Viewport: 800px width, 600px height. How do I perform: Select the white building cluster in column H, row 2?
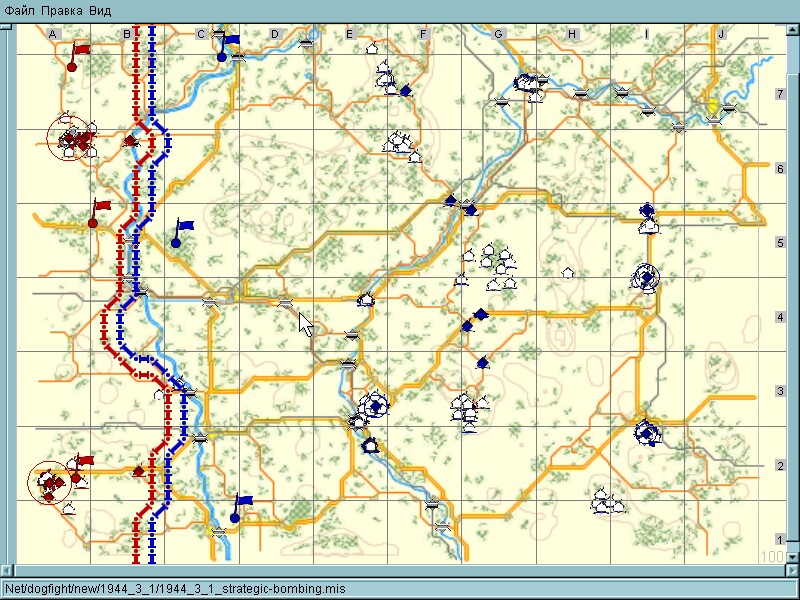pos(605,502)
